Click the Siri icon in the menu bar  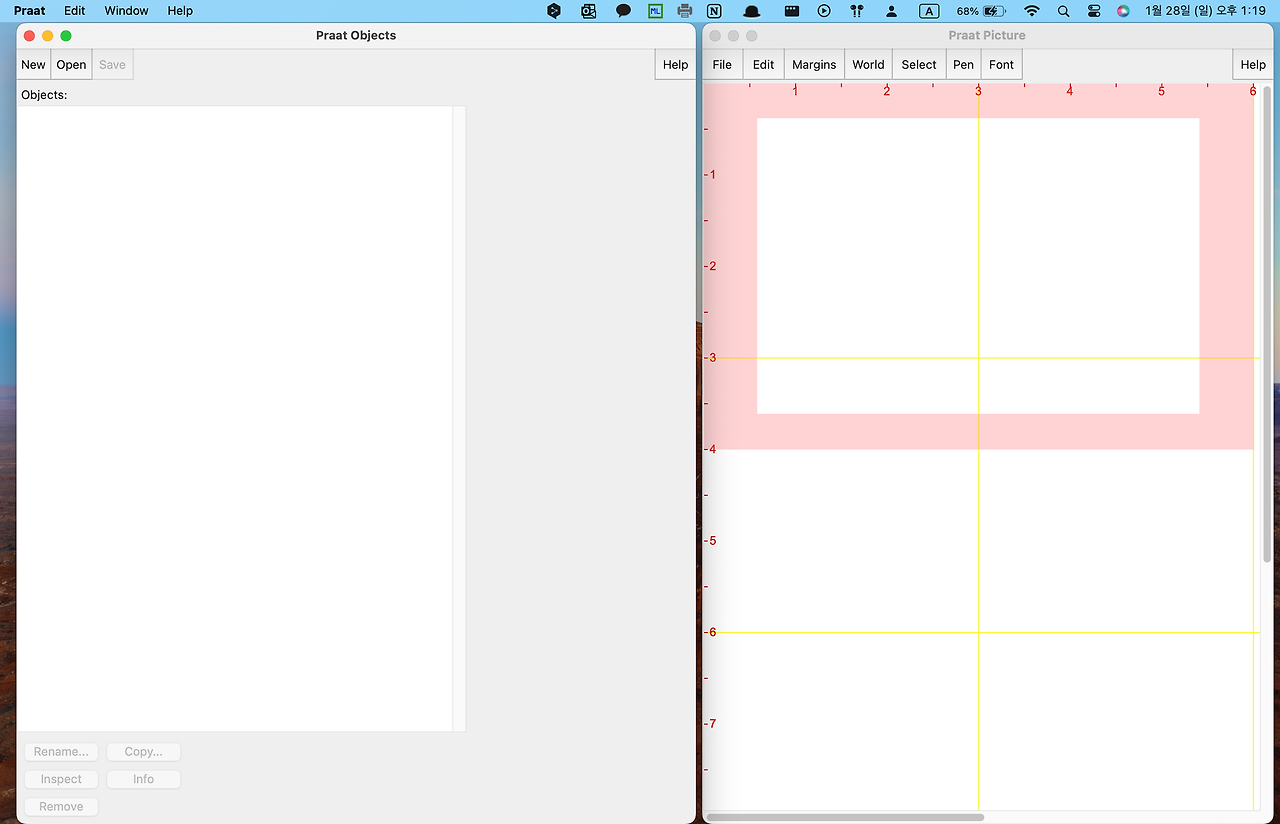tap(1124, 11)
